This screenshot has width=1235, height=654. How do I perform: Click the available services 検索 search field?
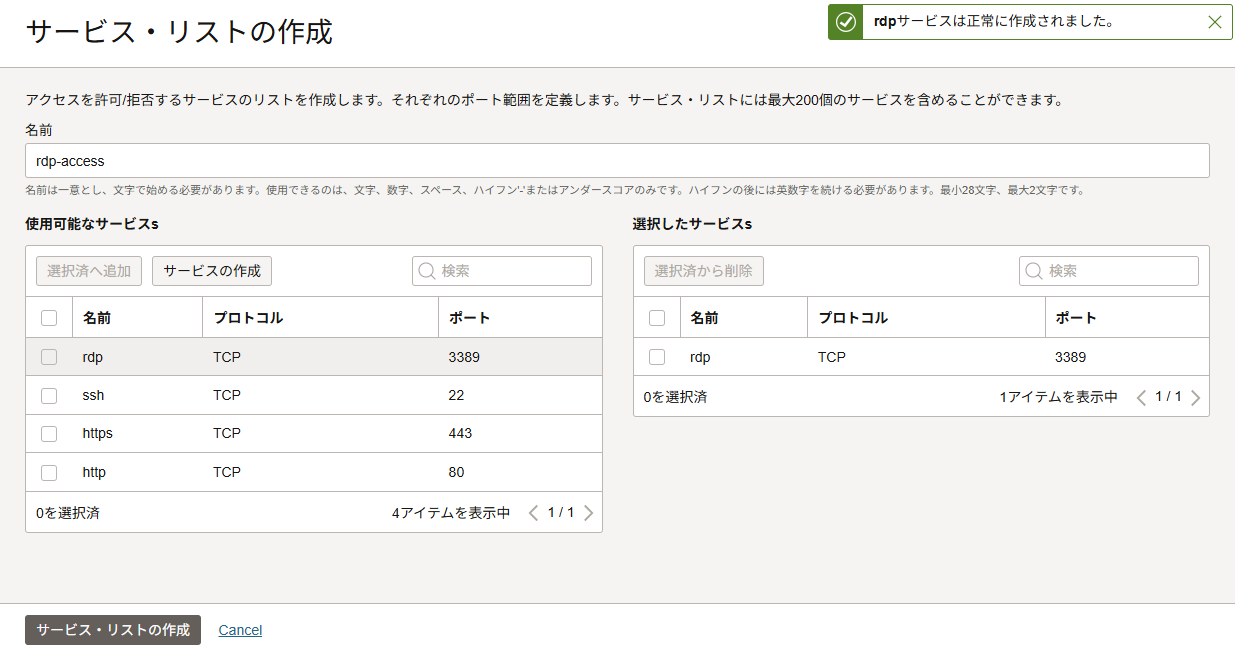point(512,271)
